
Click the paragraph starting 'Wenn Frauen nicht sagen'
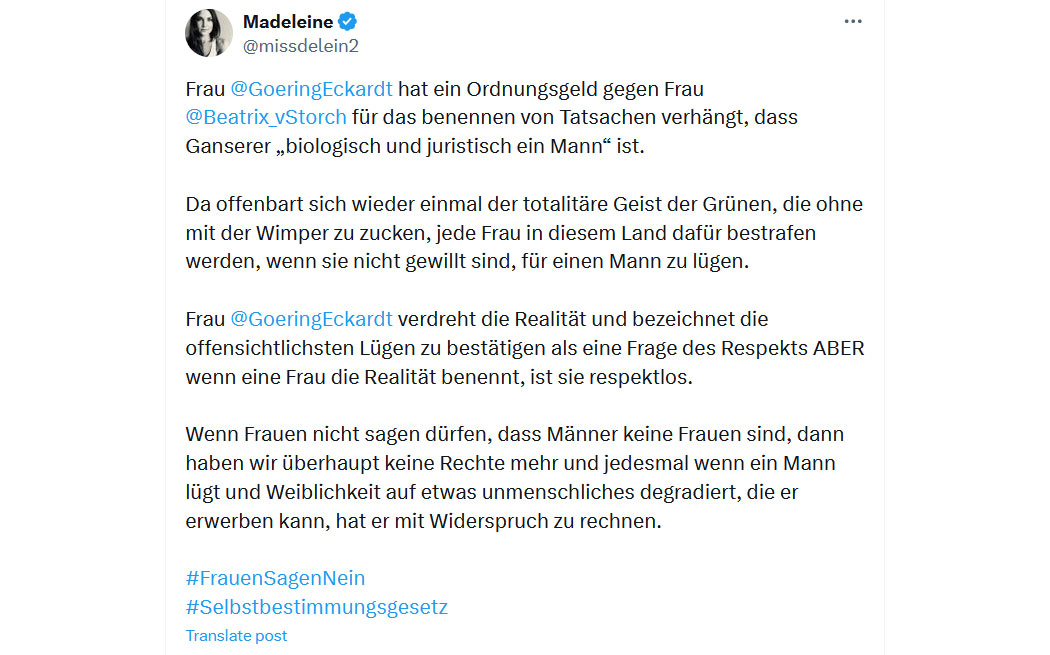514,478
